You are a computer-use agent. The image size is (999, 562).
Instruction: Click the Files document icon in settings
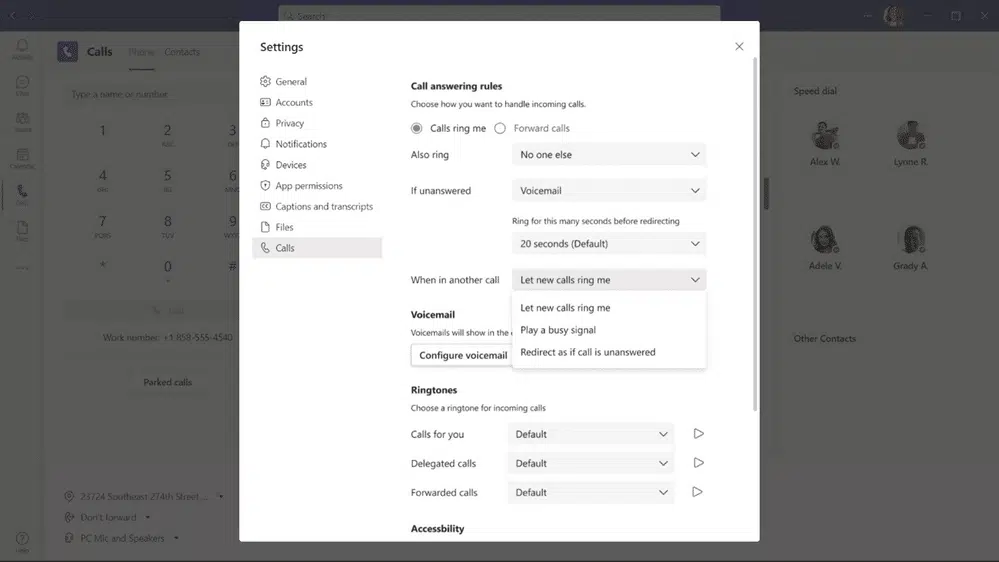pyautogui.click(x=265, y=227)
